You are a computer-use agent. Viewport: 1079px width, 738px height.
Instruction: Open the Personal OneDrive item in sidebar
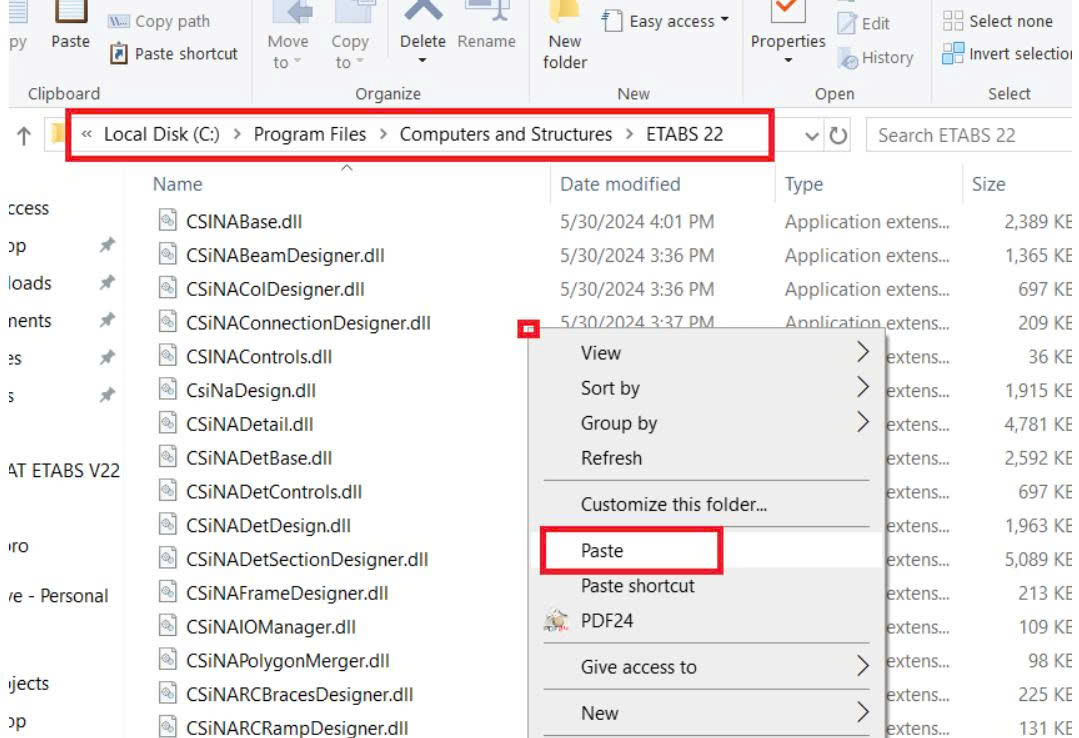[59, 595]
